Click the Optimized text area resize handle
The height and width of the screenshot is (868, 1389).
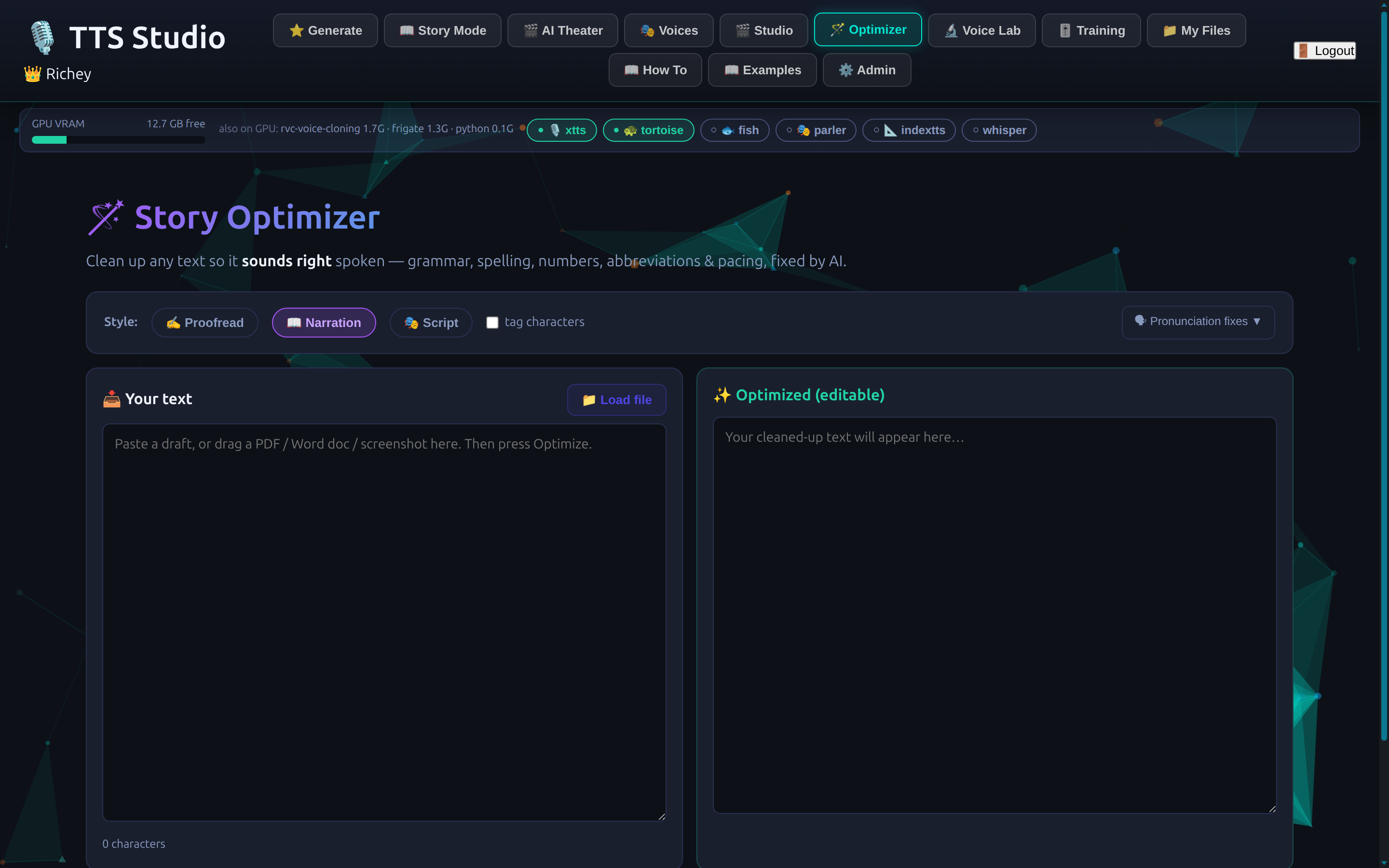tap(1272, 810)
